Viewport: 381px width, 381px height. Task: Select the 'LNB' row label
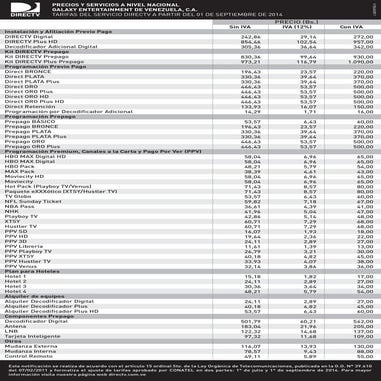[x=11, y=332]
